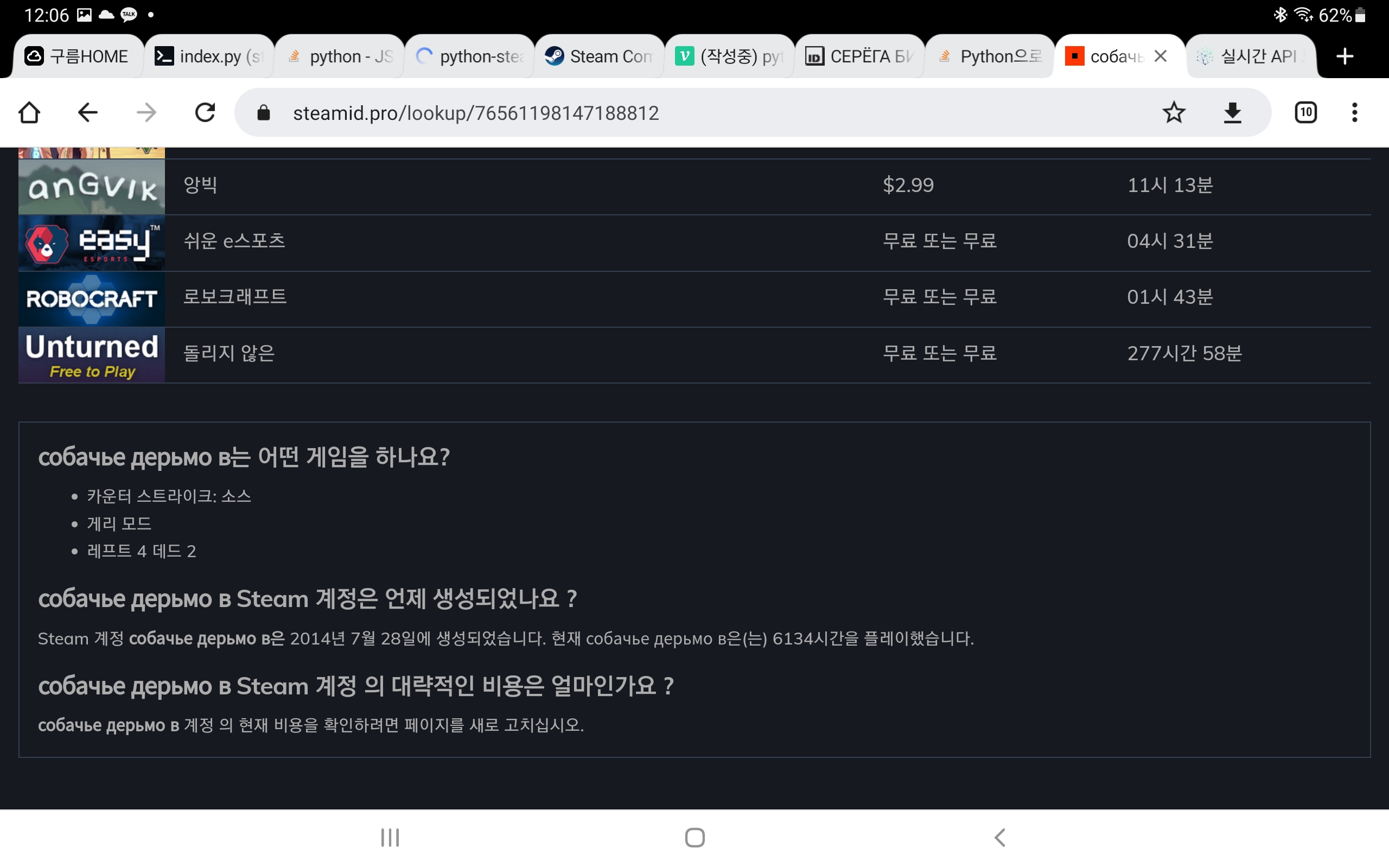Switch to the index.py tab
This screenshot has height=868, width=1389.
pos(208,56)
